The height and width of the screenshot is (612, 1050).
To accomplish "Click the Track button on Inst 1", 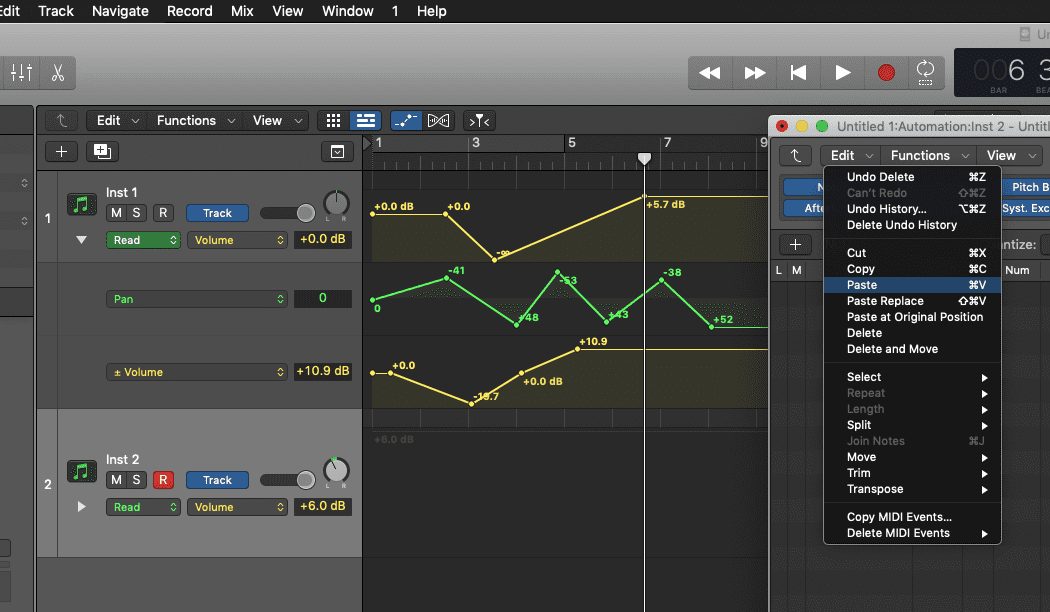I will (x=217, y=213).
